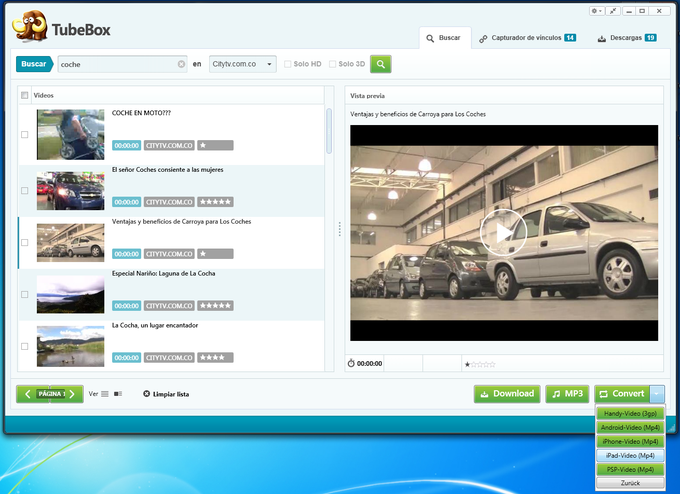Image resolution: width=680 pixels, height=494 pixels.
Task: Click title 'El señor Coches consiente a las mujeres'
Action: click(167, 170)
